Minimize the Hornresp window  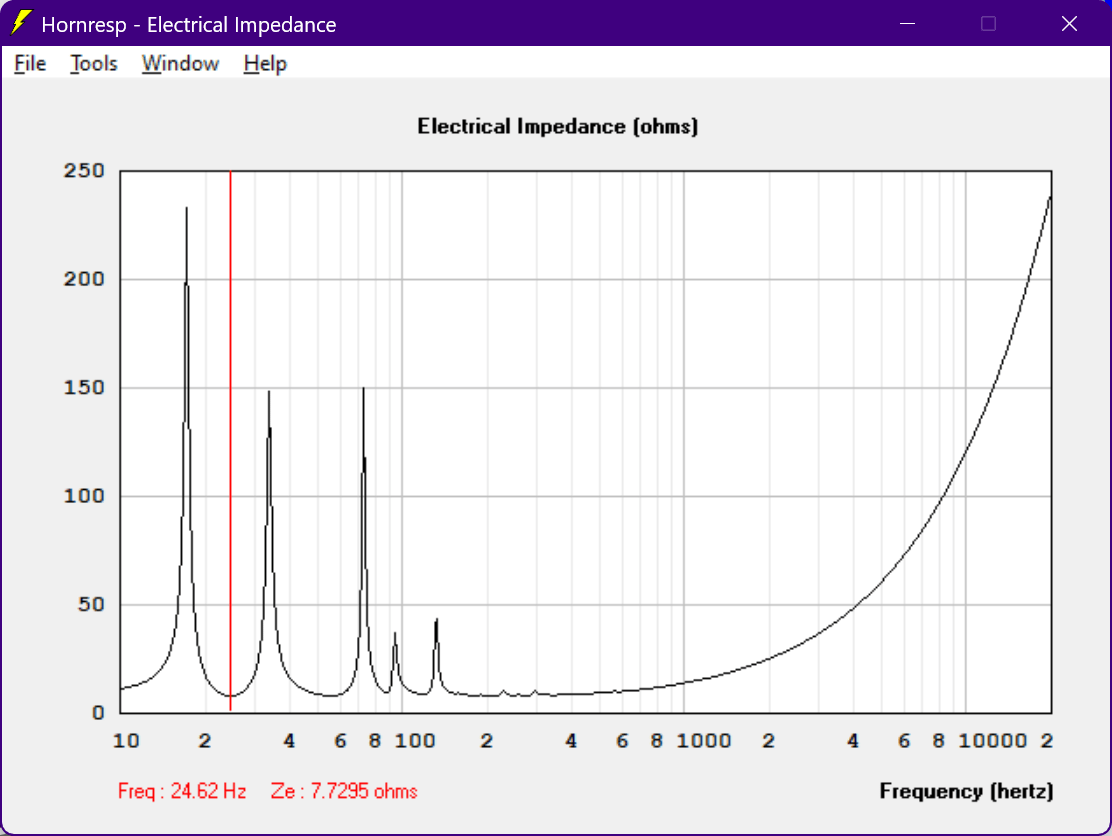click(x=907, y=23)
